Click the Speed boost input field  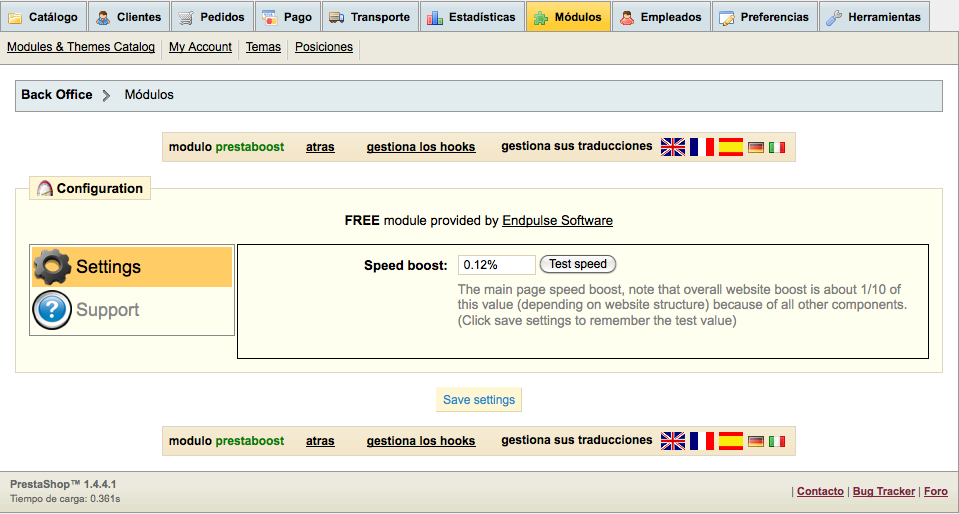pos(497,265)
